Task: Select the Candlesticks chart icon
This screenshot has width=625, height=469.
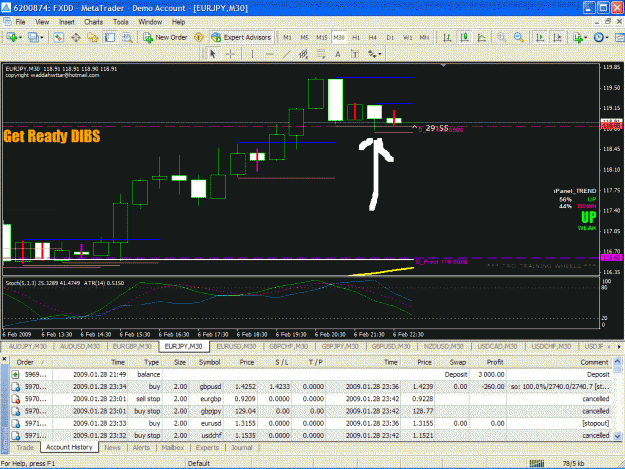Action: tap(464, 37)
